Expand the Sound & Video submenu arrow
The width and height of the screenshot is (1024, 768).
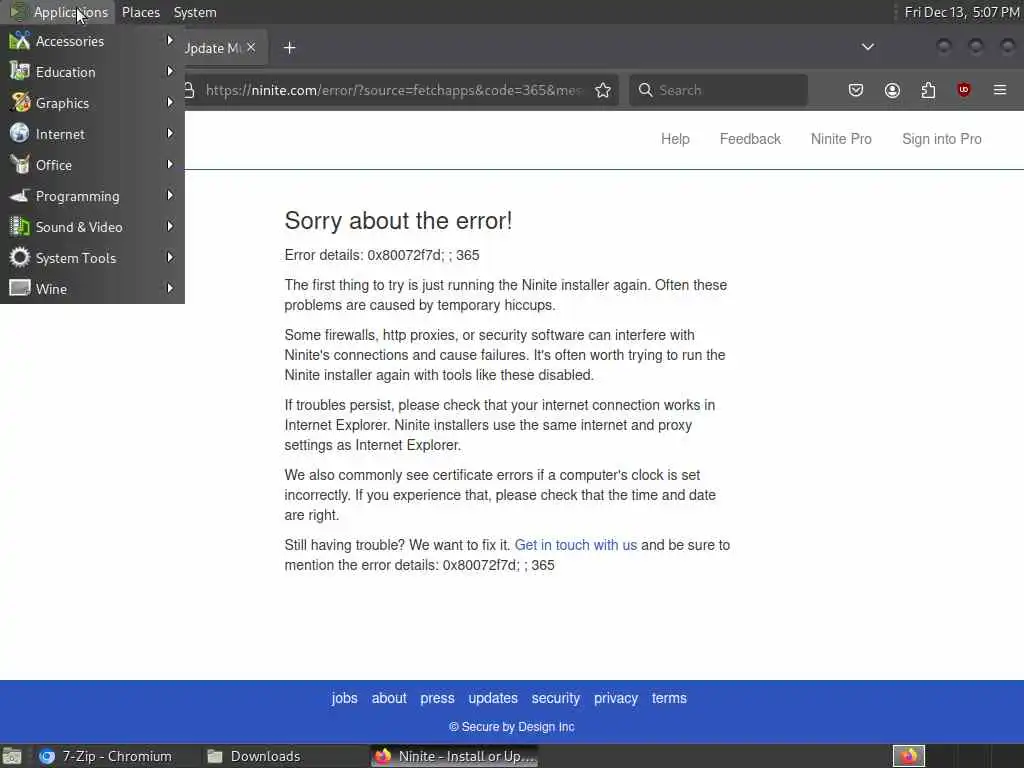click(x=170, y=227)
